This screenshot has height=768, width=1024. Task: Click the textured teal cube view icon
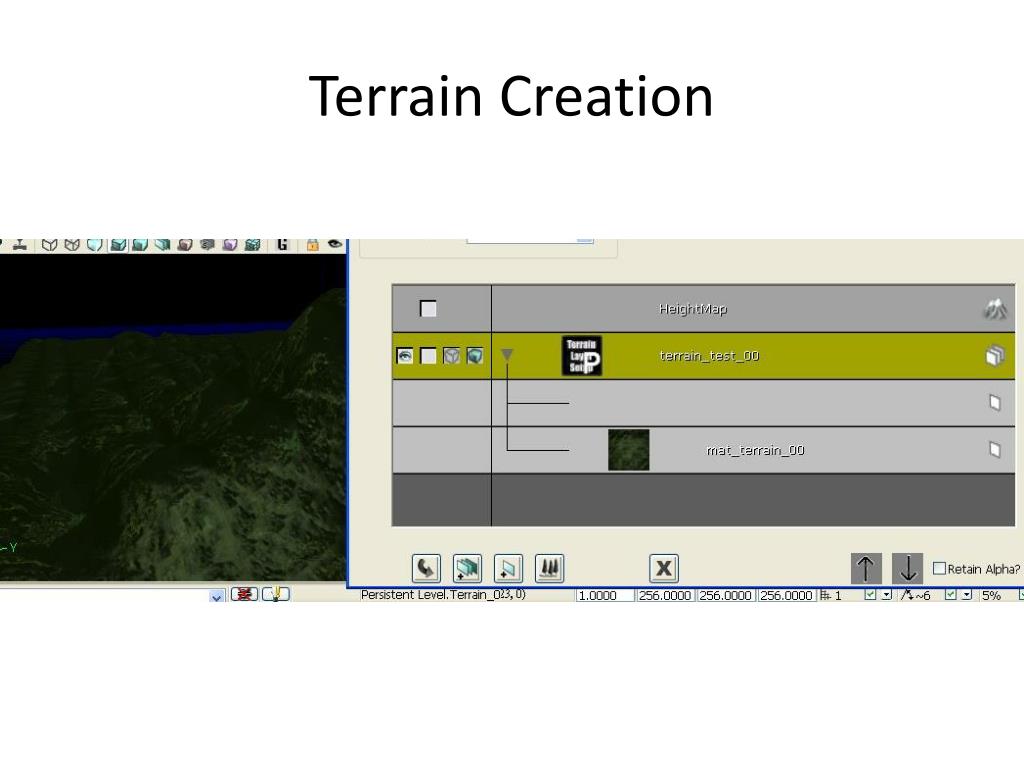[x=253, y=245]
